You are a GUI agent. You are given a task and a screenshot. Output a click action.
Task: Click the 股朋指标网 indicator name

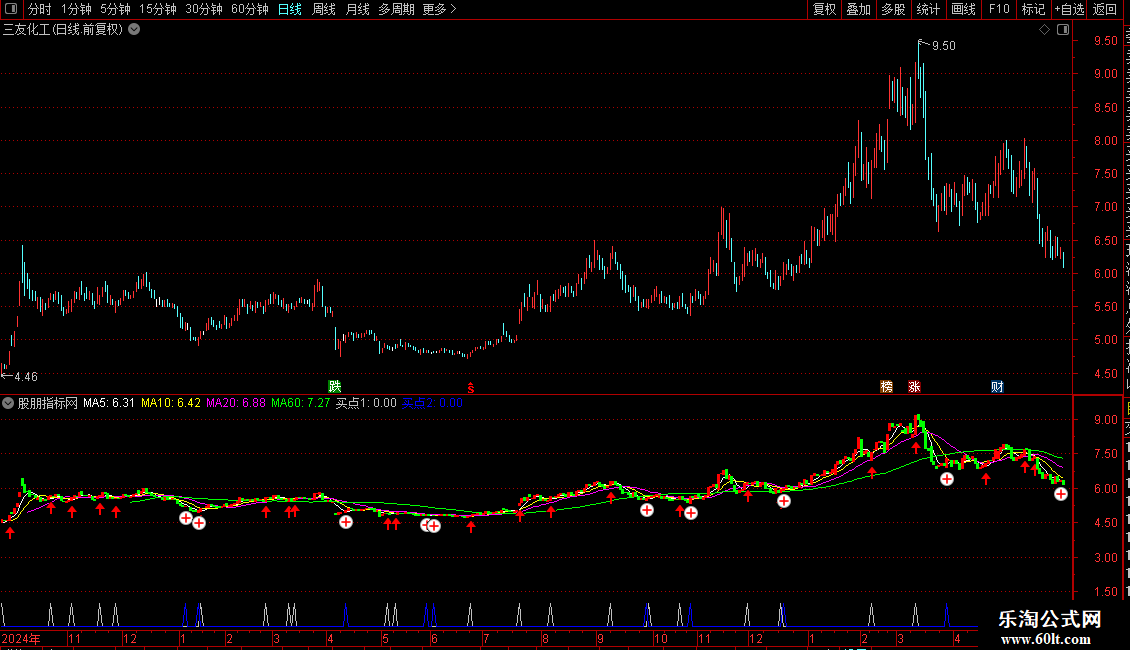(x=48, y=404)
